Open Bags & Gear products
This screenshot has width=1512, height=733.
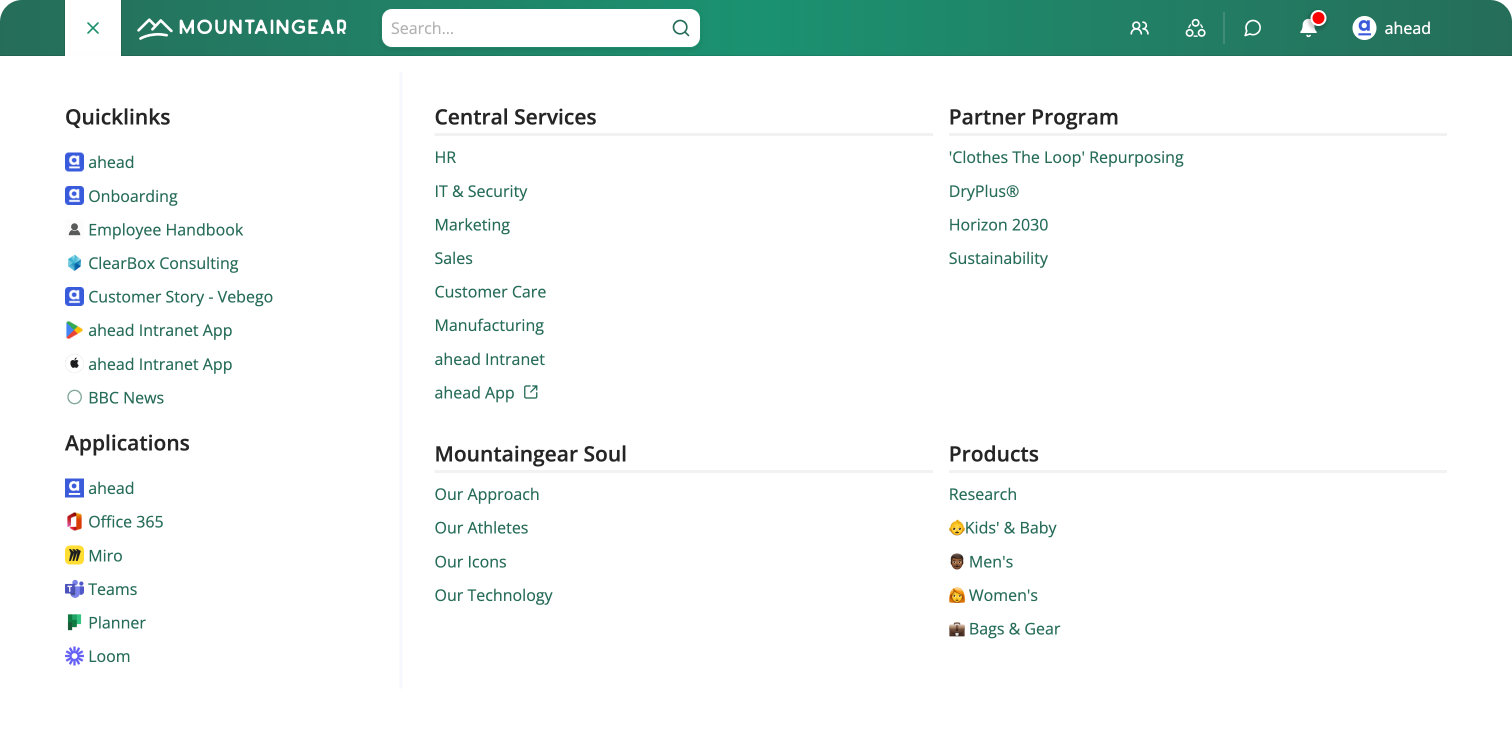[x=1004, y=629]
